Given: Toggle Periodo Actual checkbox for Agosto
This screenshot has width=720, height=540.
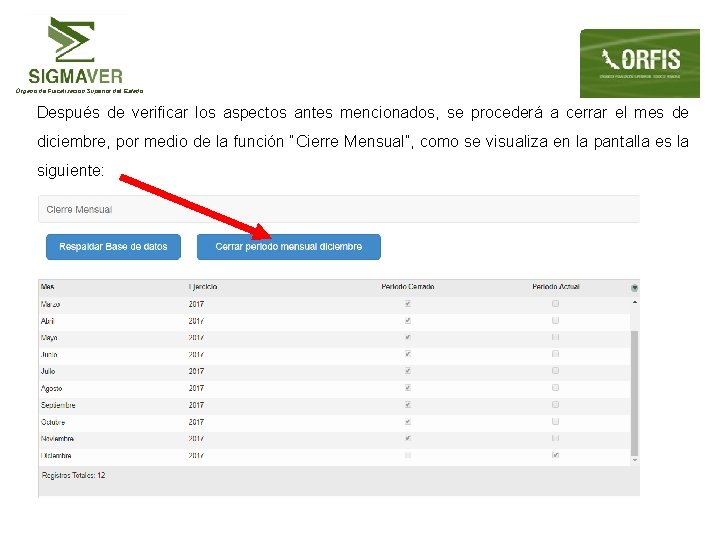Looking at the screenshot, I should click(x=556, y=388).
